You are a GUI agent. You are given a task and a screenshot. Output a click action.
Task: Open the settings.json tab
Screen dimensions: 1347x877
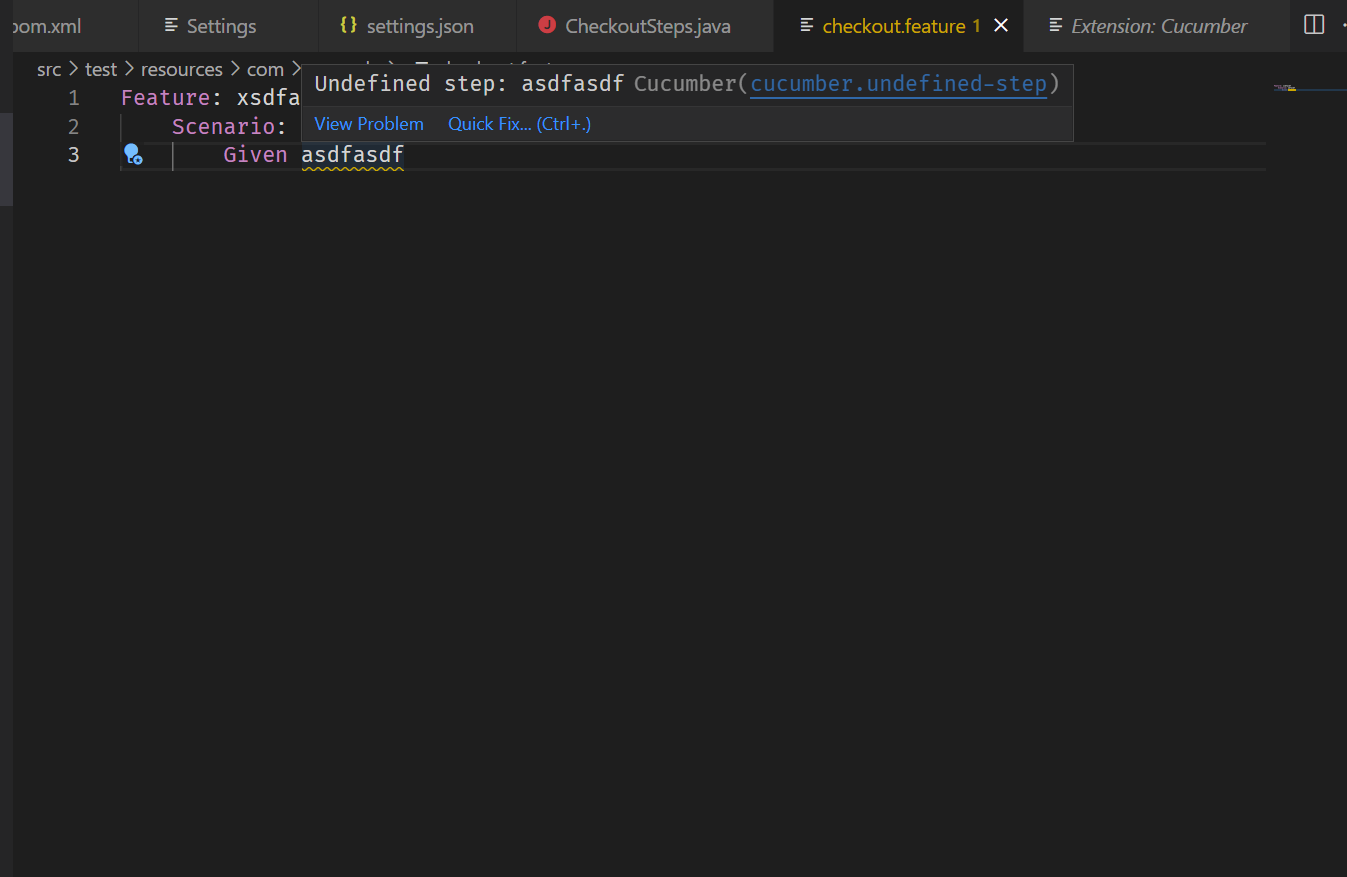[417, 26]
